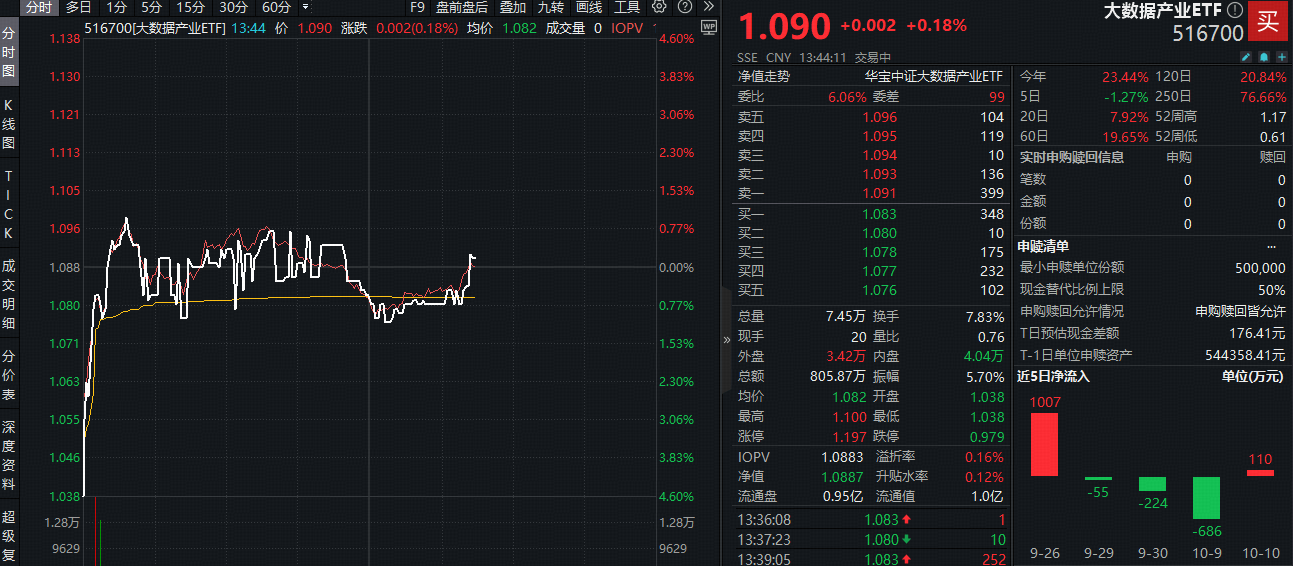1293x566 pixels.
Task: Toggle 盘前盘后 pre/post-market display
Action: pos(461,7)
